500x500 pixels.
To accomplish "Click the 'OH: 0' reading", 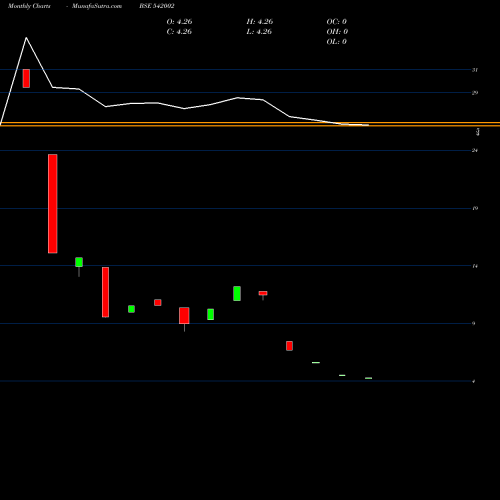I will pyautogui.click(x=337, y=32).
